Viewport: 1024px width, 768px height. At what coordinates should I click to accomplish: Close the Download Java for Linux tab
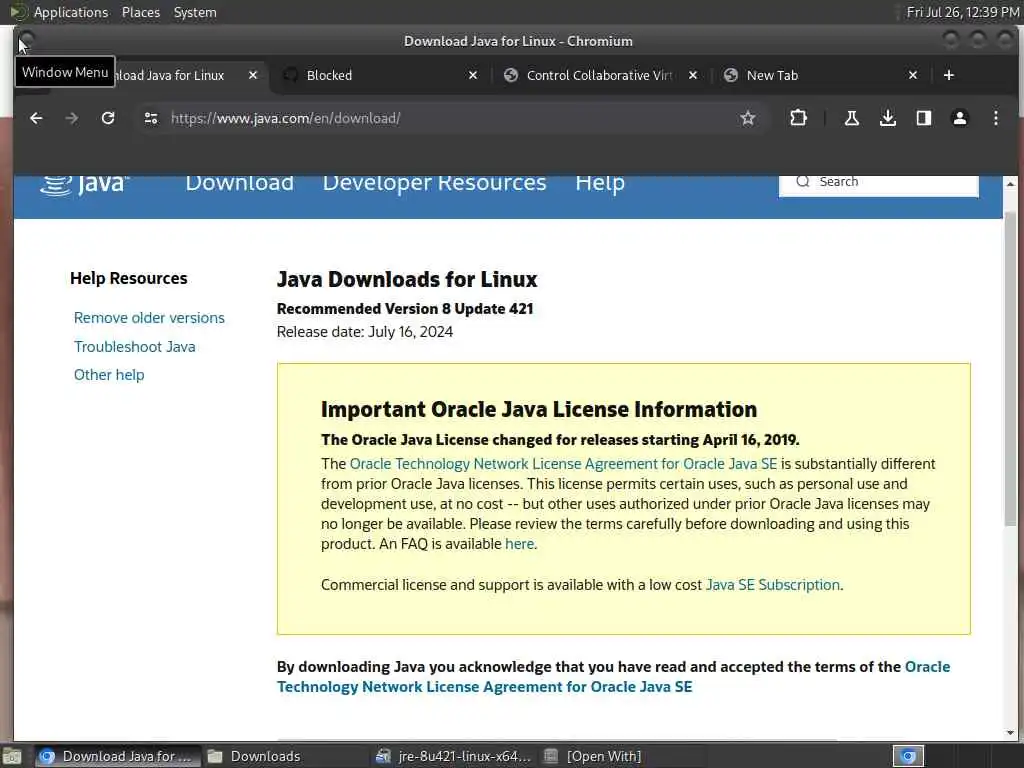pos(253,75)
